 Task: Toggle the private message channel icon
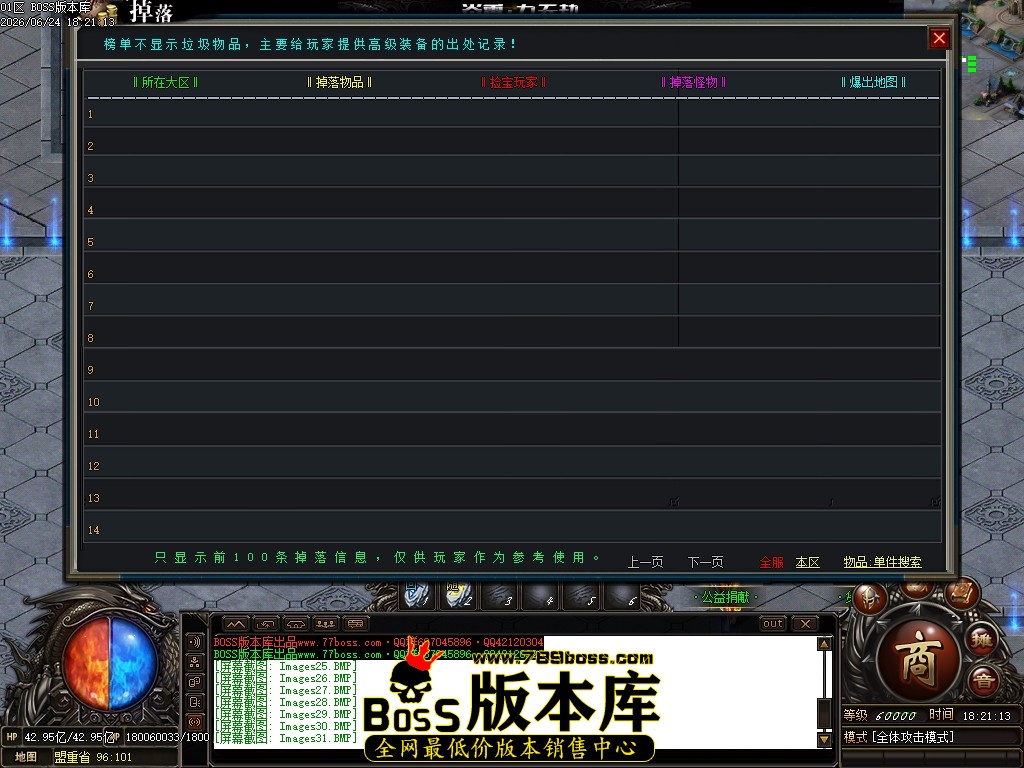194,703
